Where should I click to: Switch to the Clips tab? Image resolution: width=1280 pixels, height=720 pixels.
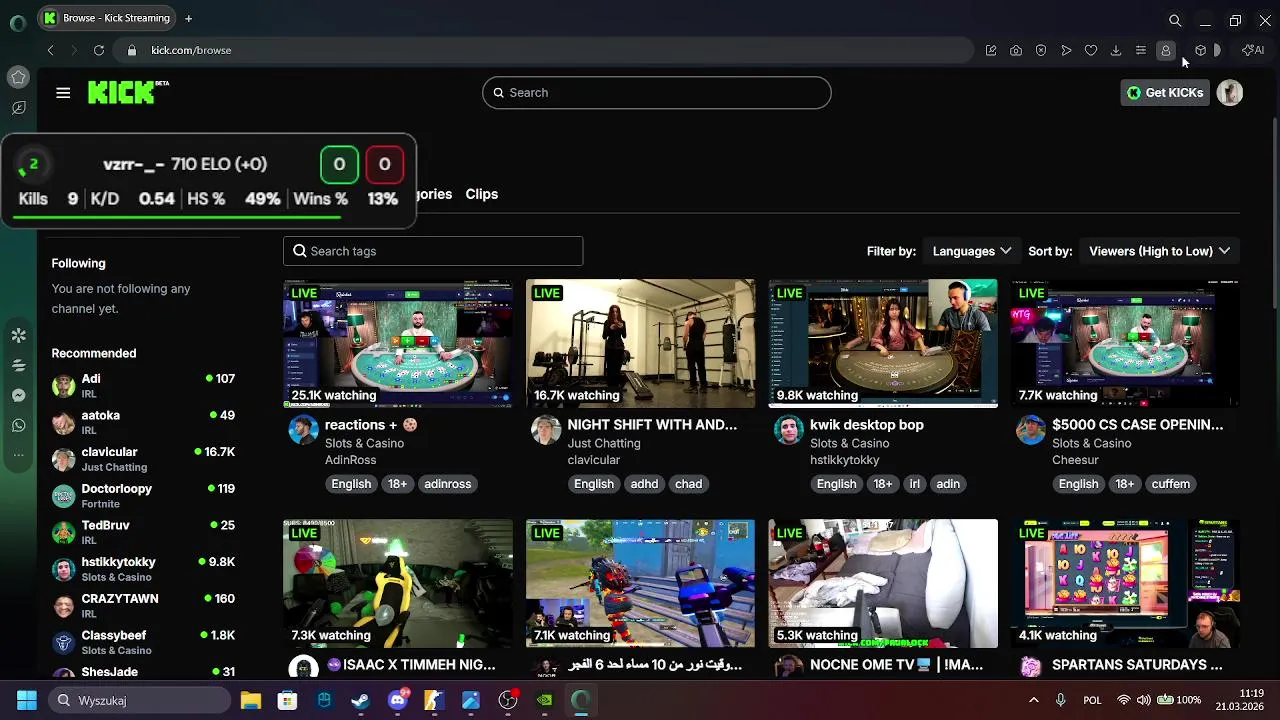tap(481, 194)
